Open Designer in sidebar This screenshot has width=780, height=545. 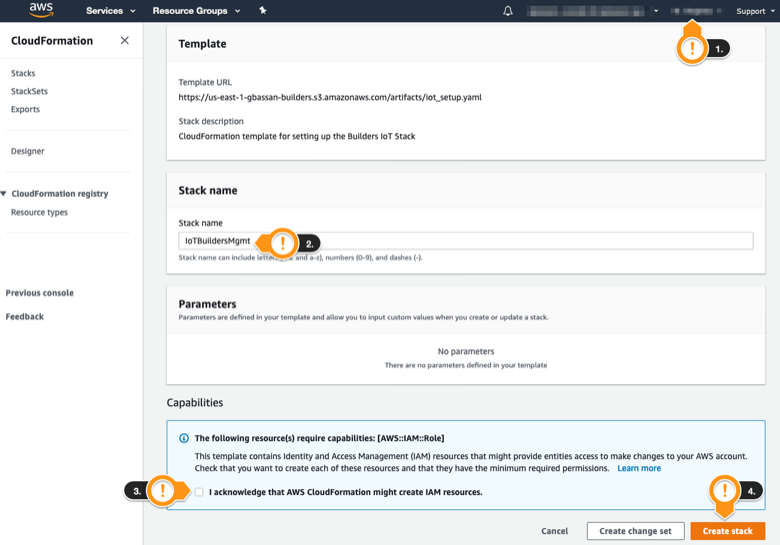pos(27,151)
